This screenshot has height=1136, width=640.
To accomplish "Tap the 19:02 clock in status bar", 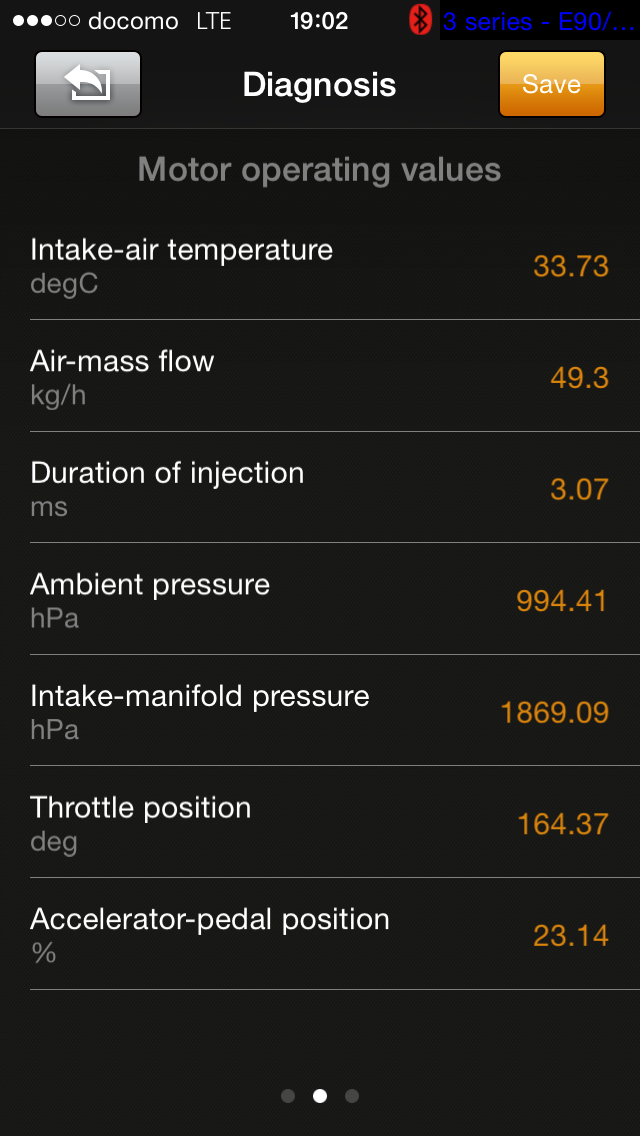I will (319, 21).
